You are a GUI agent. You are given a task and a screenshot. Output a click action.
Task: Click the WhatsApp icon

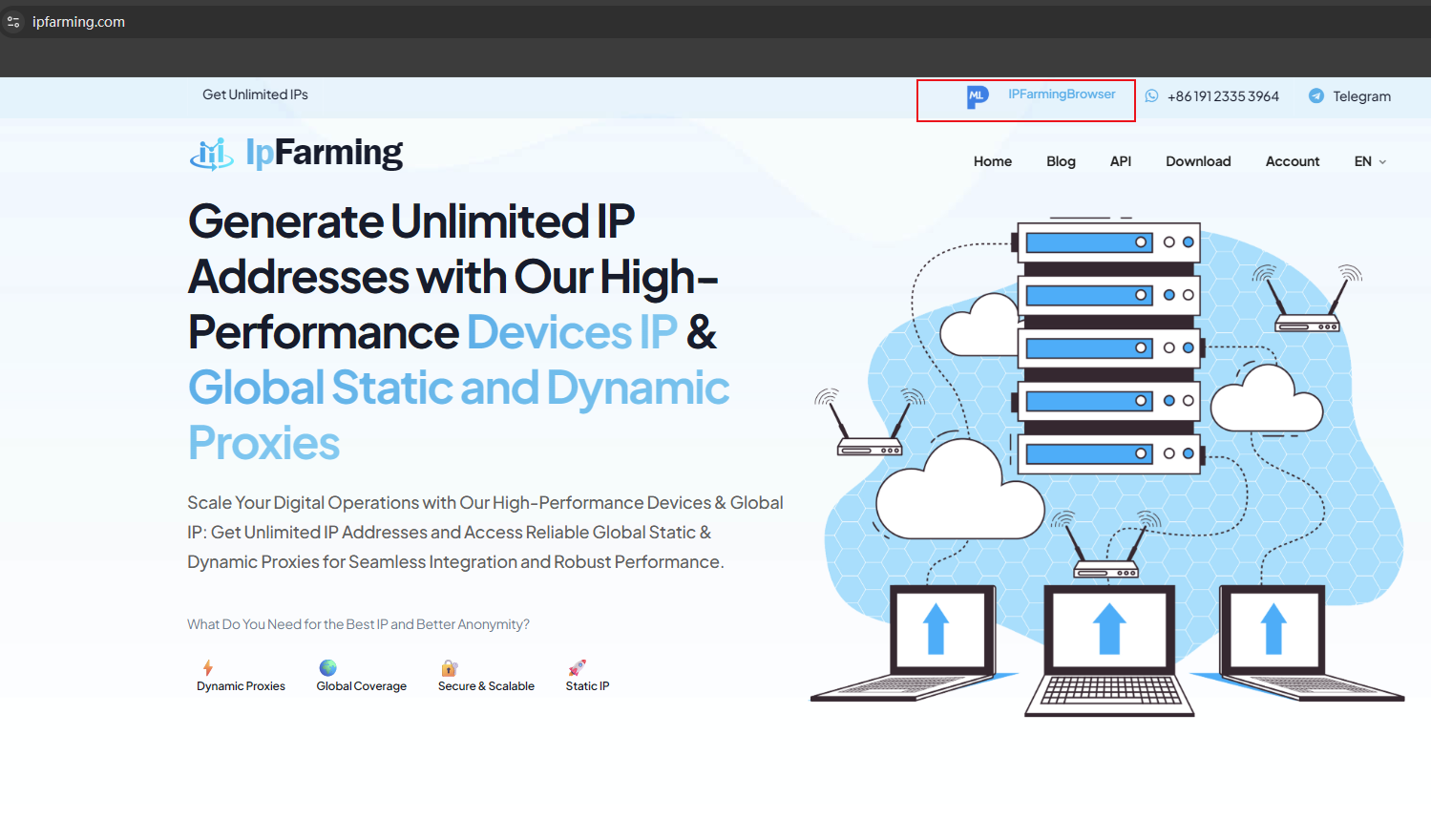(x=1151, y=95)
